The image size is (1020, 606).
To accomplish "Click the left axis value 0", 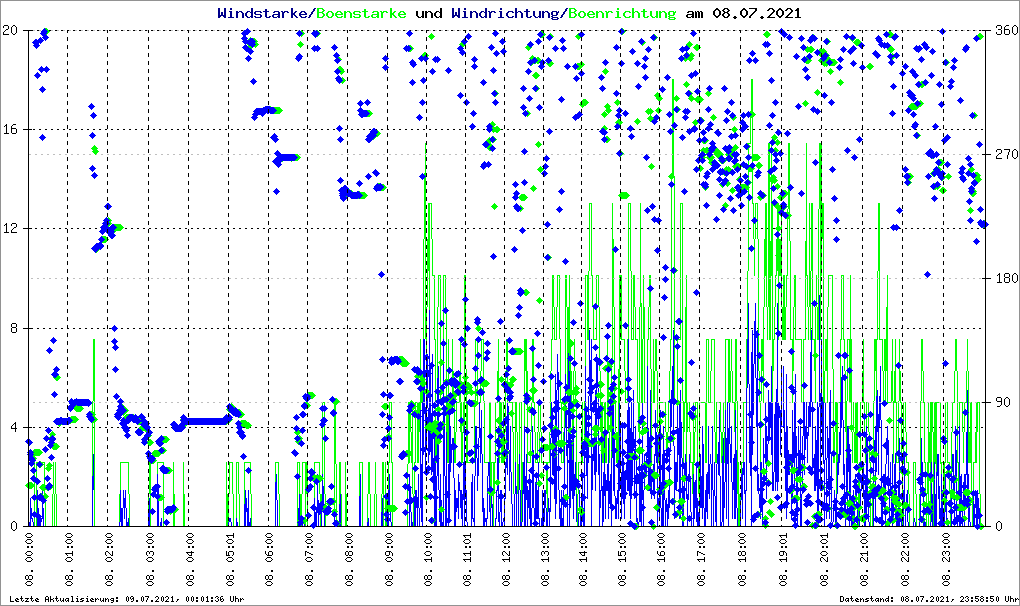I will click(x=14, y=526).
